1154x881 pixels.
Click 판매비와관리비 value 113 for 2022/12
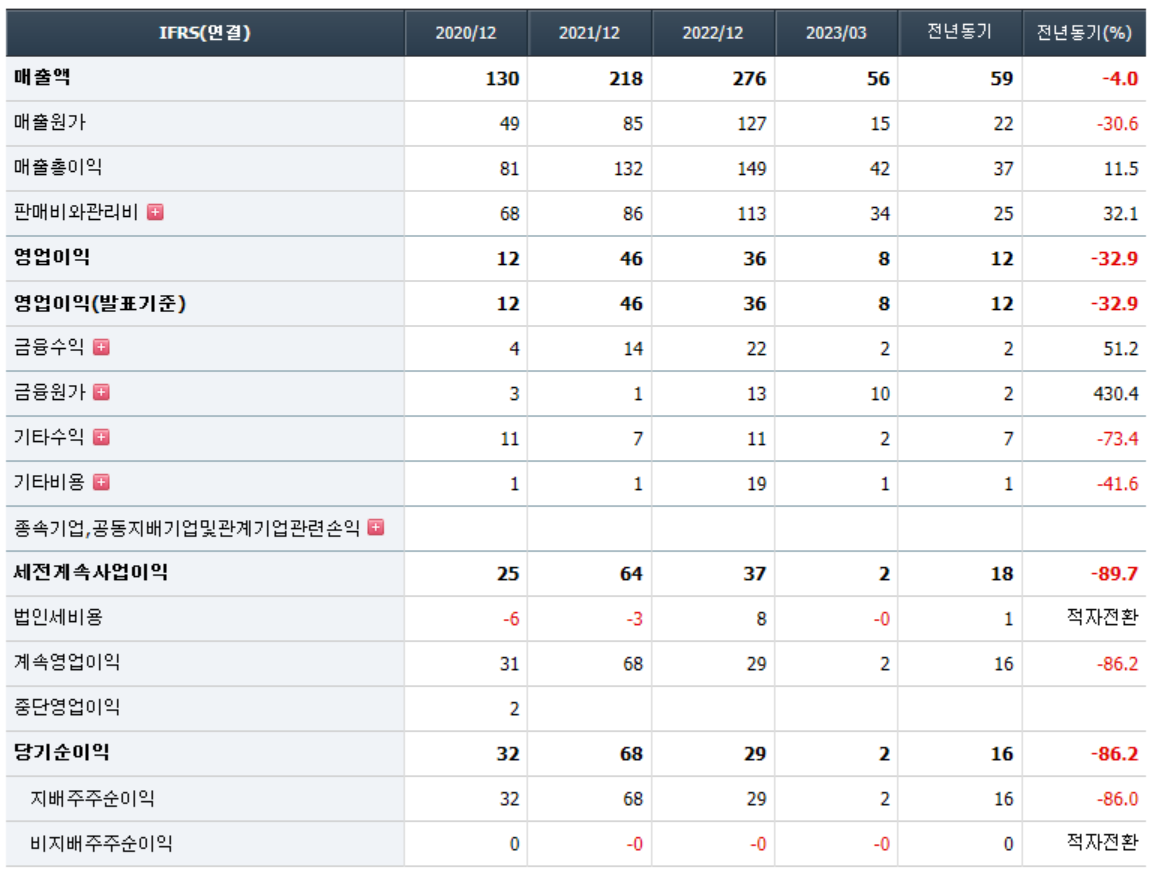pos(751,214)
